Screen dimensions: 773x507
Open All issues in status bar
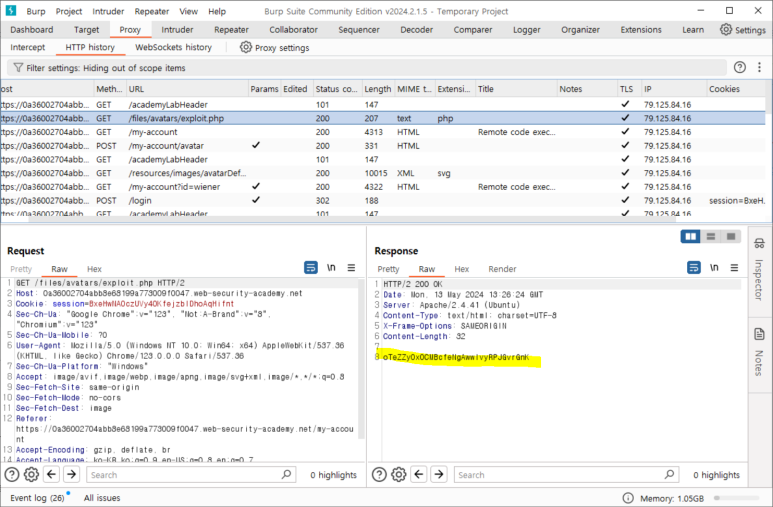click(x=102, y=498)
